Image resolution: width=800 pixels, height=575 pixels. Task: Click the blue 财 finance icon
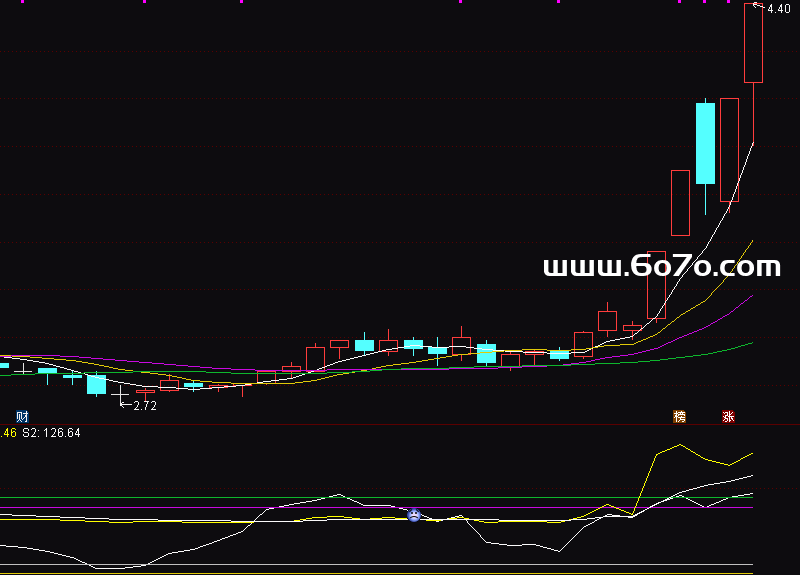point(21,416)
